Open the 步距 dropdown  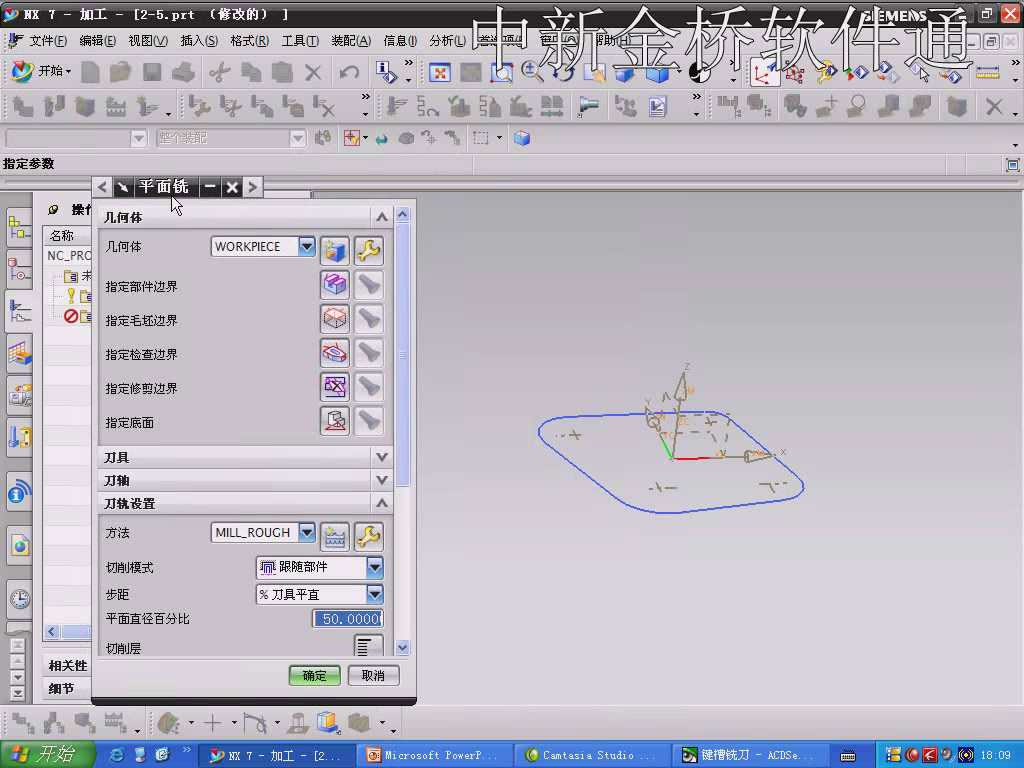click(x=374, y=594)
